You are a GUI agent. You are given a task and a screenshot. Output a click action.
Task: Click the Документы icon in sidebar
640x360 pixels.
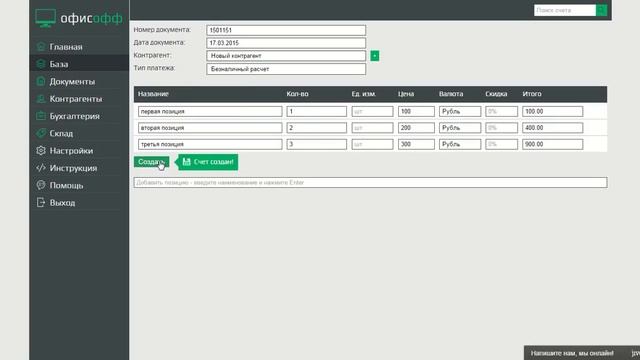[x=41, y=81]
